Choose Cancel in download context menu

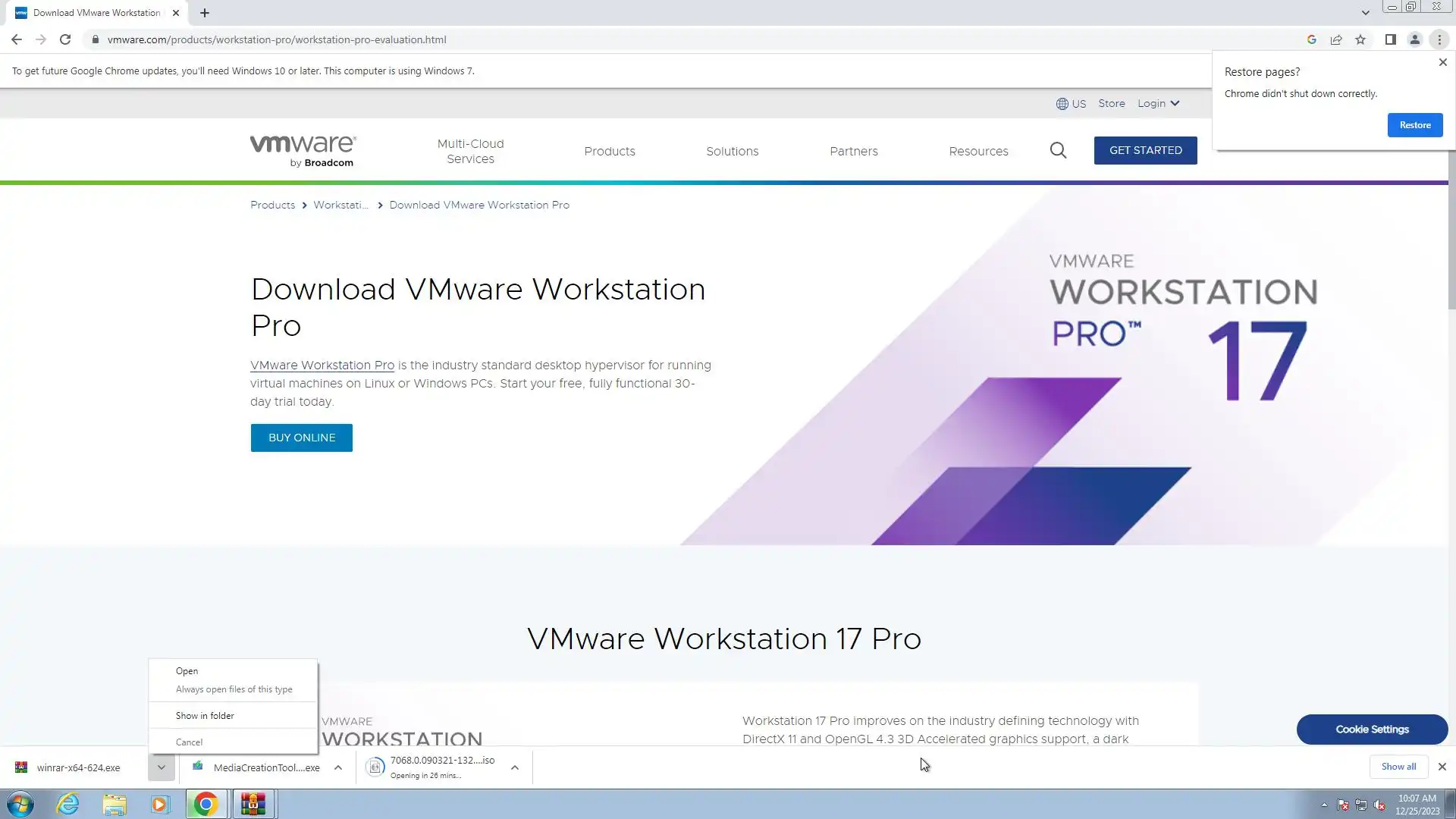pos(189,742)
